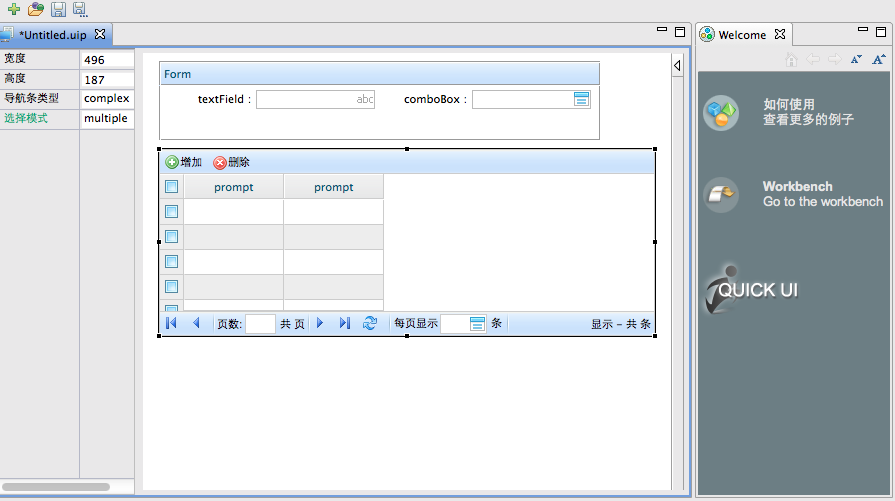Jump to last page in grid pager
Image resolution: width=895 pixels, height=501 pixels.
pos(345,323)
